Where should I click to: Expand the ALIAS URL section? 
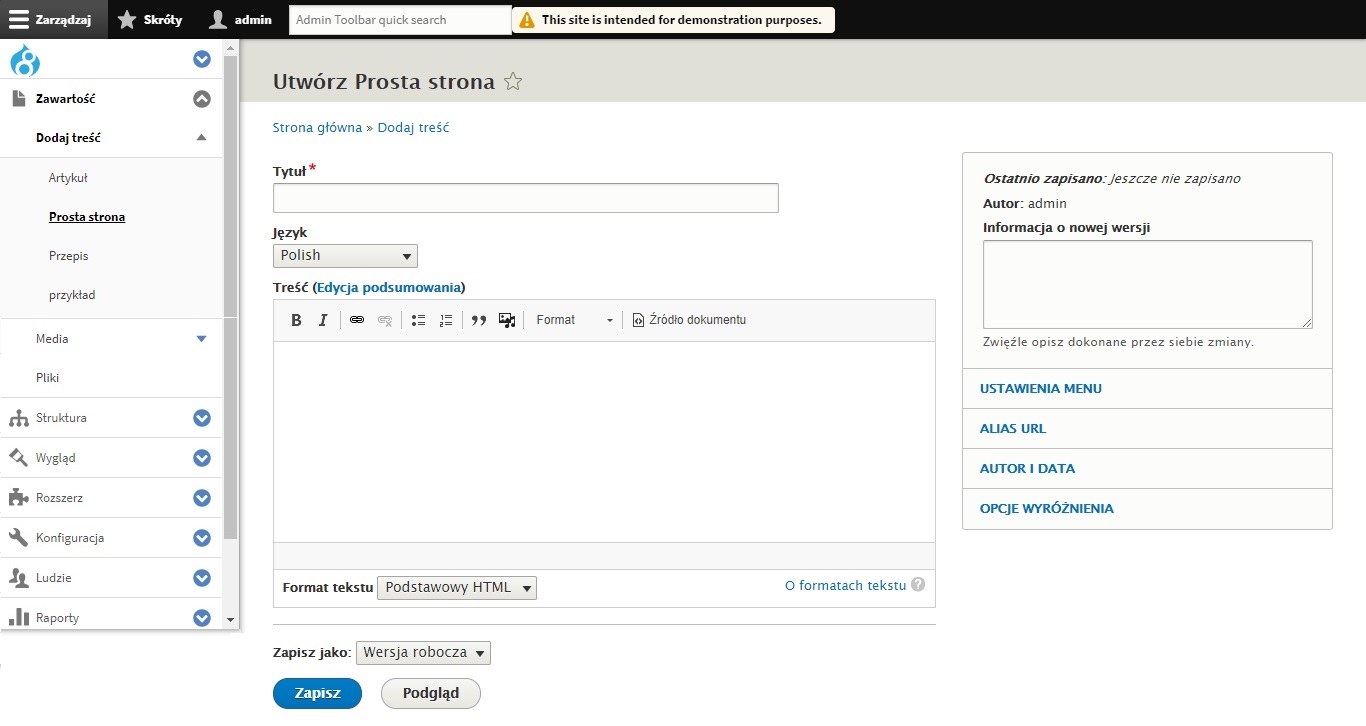click(x=1013, y=428)
